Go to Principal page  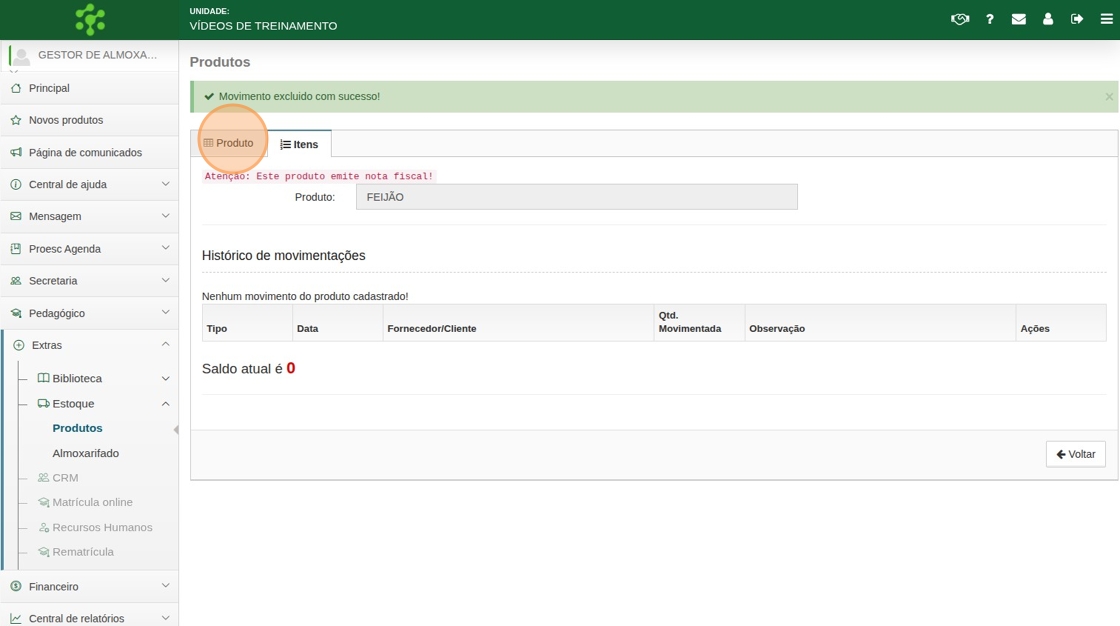click(49, 88)
